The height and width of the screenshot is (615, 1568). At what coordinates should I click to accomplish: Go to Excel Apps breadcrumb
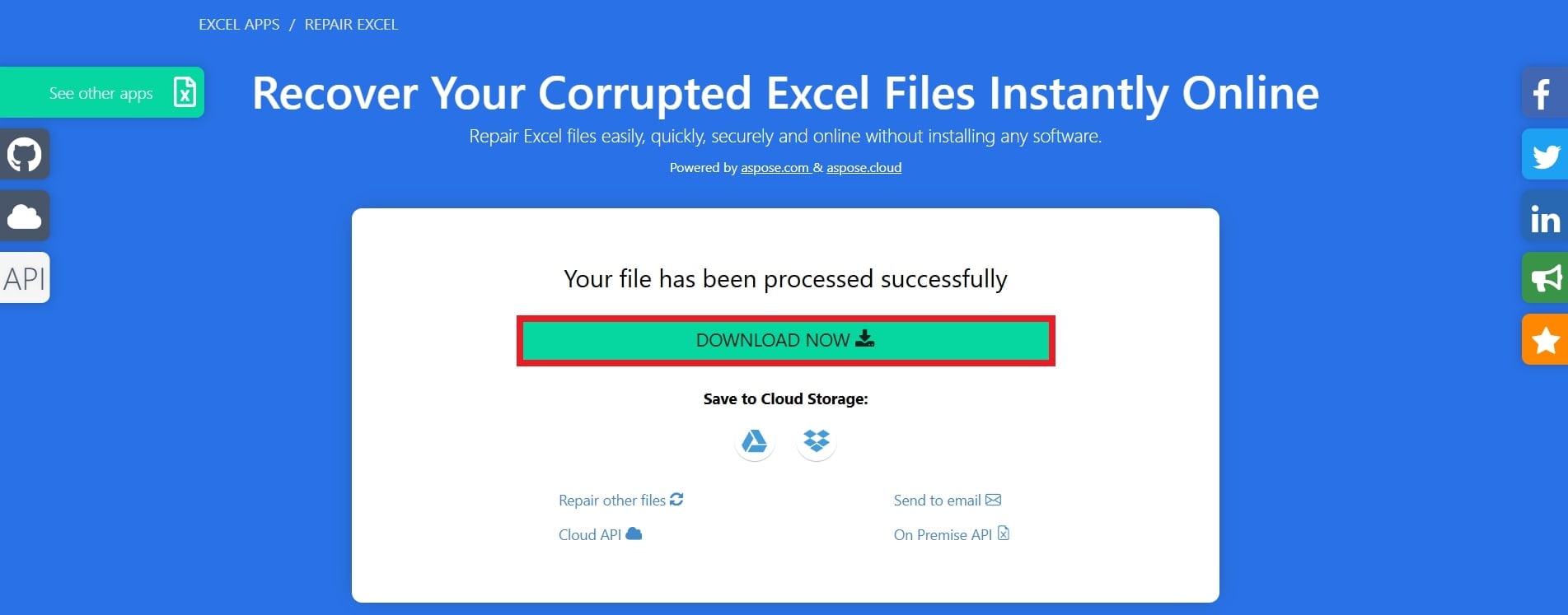pos(239,25)
